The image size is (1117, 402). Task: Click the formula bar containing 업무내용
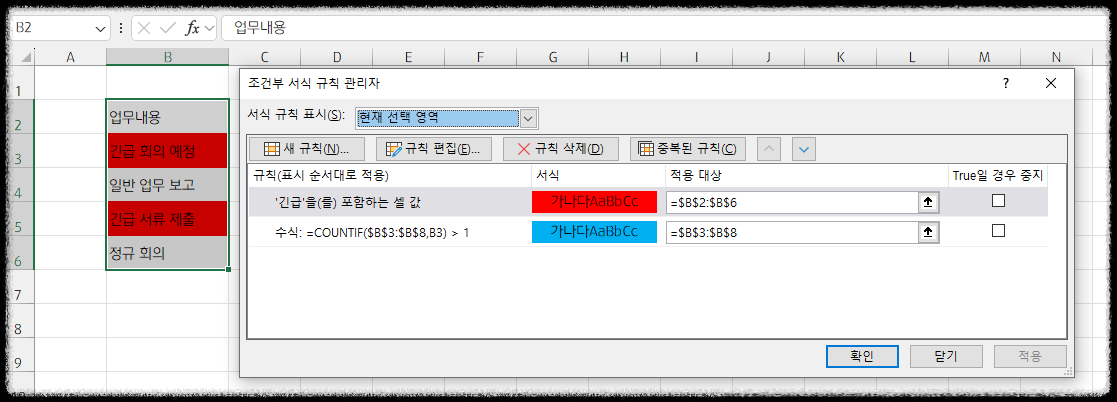663,28
